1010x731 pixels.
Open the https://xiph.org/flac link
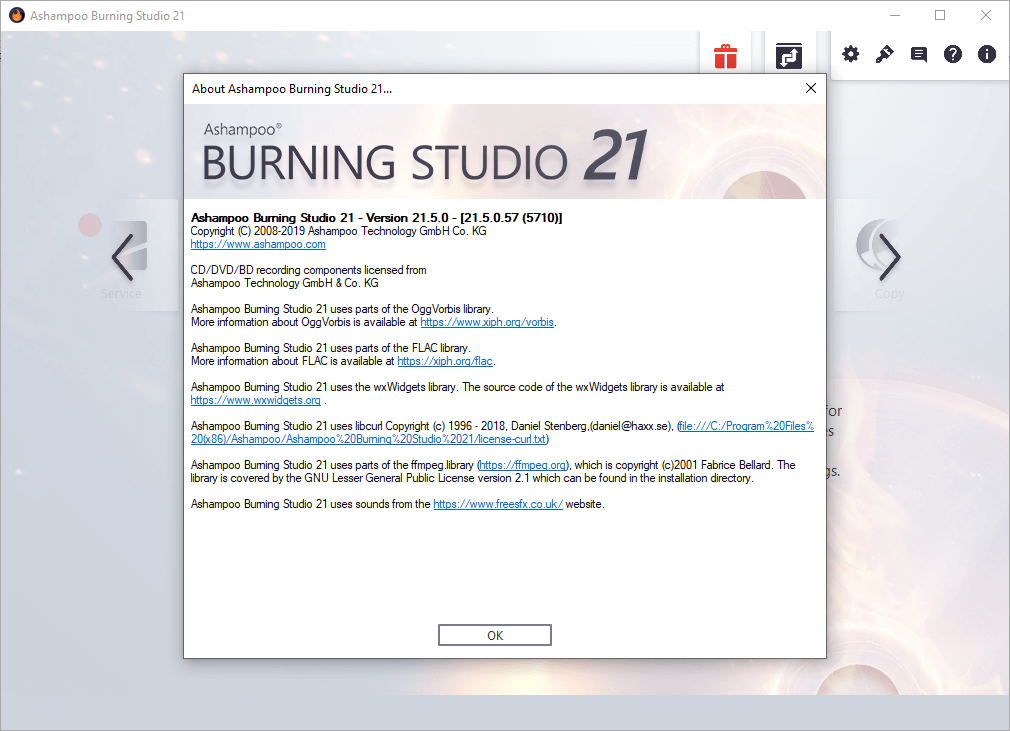click(445, 361)
